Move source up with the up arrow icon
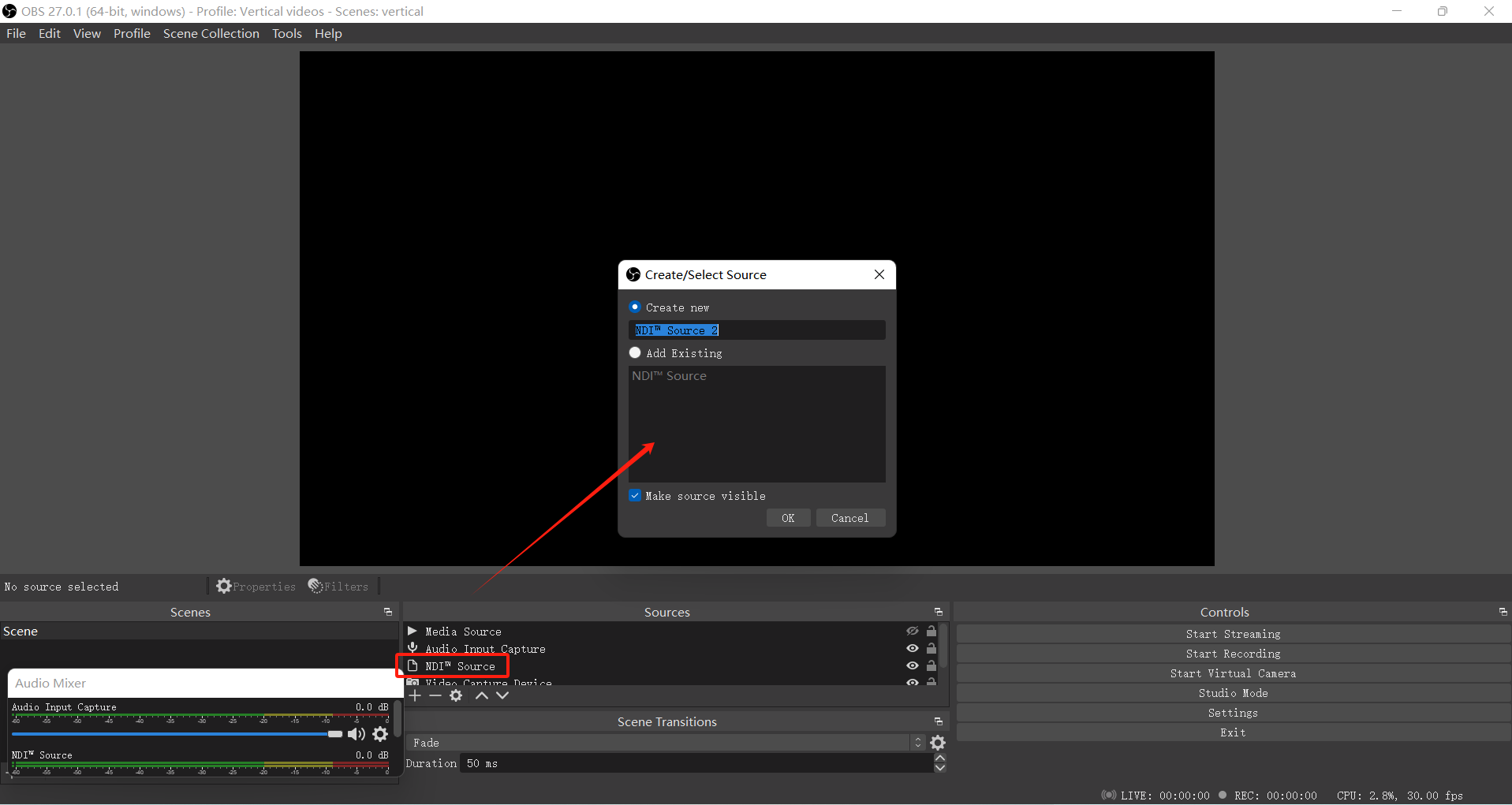The image size is (1512, 805). [x=482, y=695]
